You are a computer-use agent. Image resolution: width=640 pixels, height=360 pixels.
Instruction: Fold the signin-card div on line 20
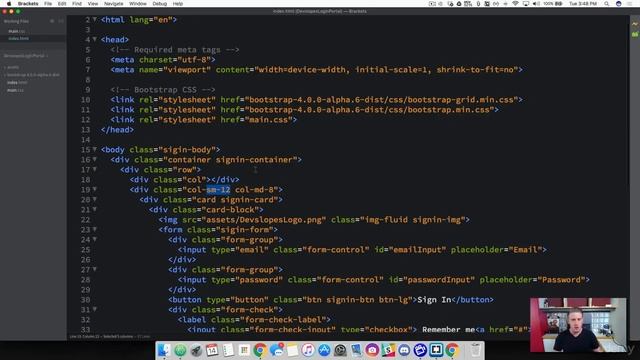tap(95, 200)
